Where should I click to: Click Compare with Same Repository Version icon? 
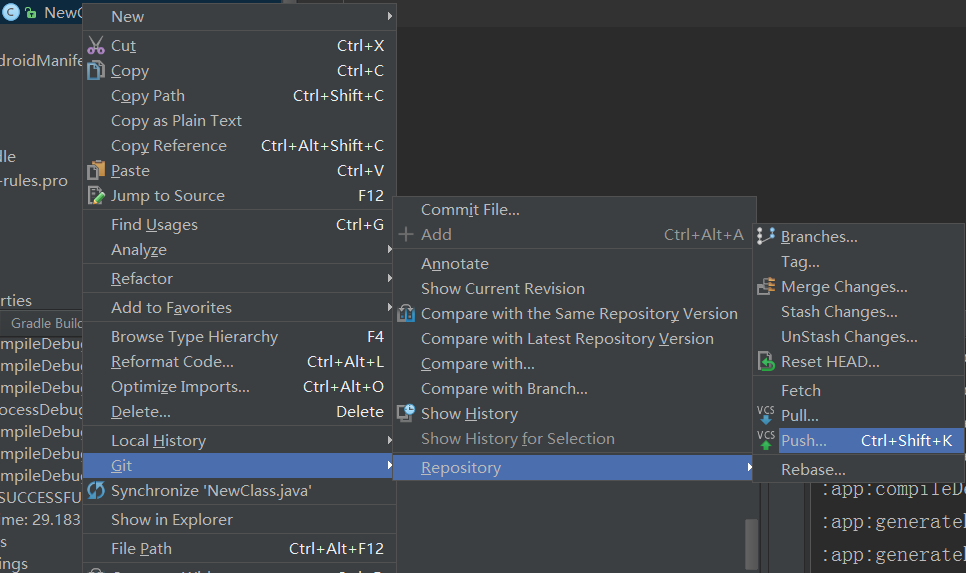pyautogui.click(x=406, y=313)
